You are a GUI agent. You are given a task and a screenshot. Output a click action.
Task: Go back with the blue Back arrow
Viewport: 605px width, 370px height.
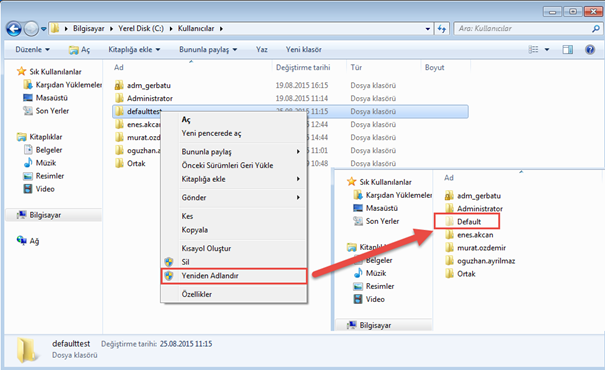point(14,29)
